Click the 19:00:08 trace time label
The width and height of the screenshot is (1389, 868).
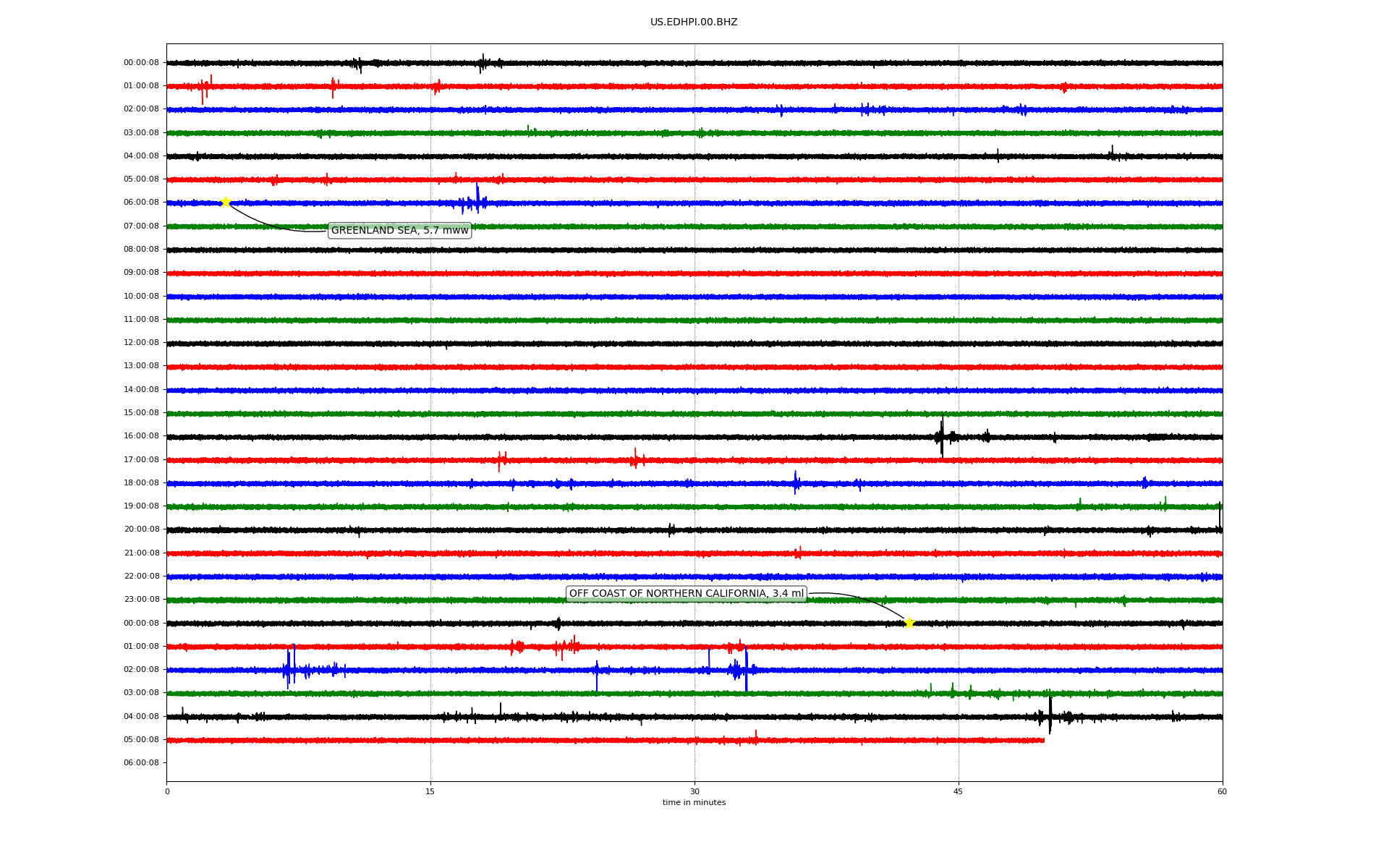[141, 506]
